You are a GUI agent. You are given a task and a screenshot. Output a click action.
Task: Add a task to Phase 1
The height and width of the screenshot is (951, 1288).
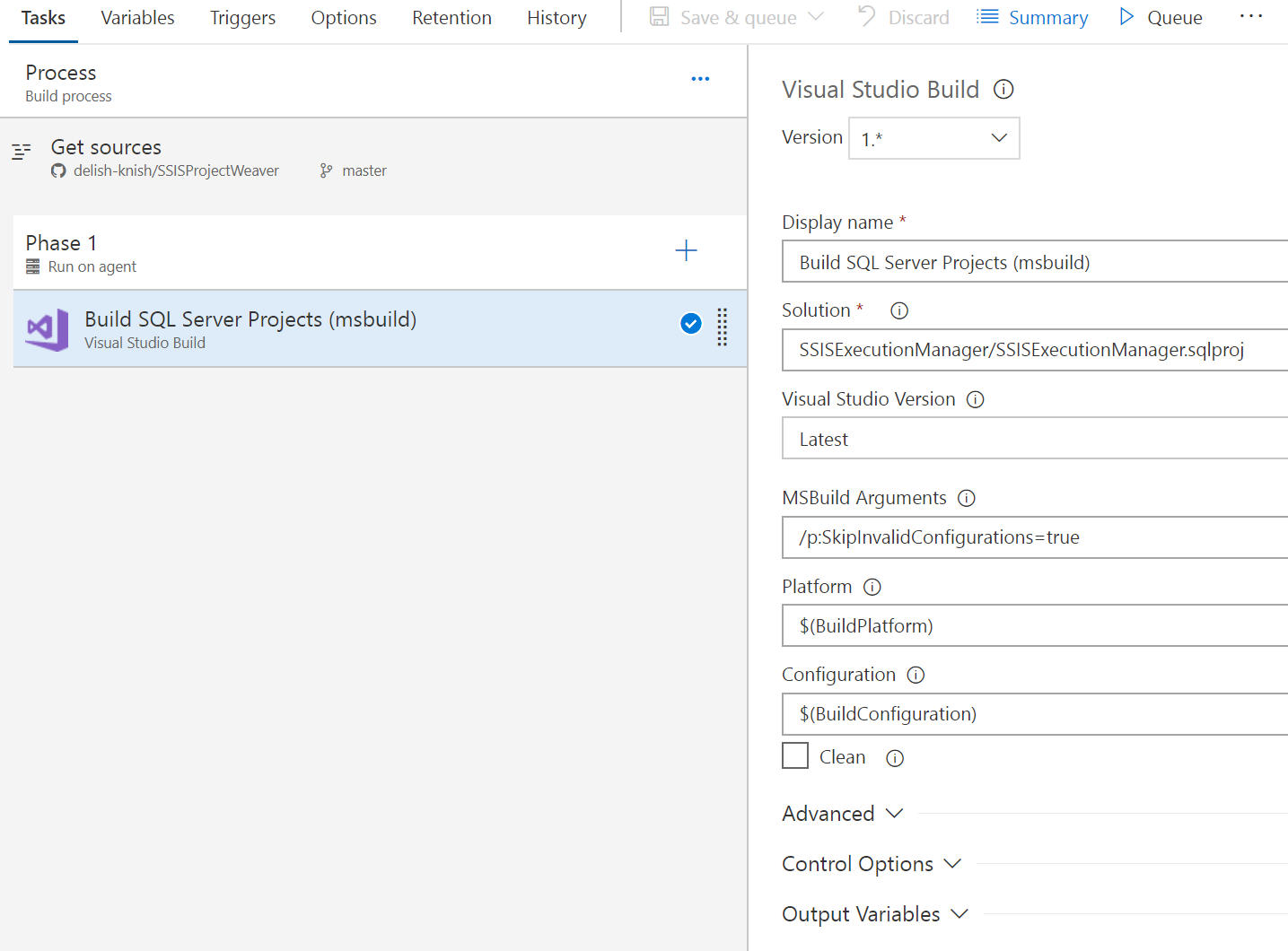(x=686, y=250)
